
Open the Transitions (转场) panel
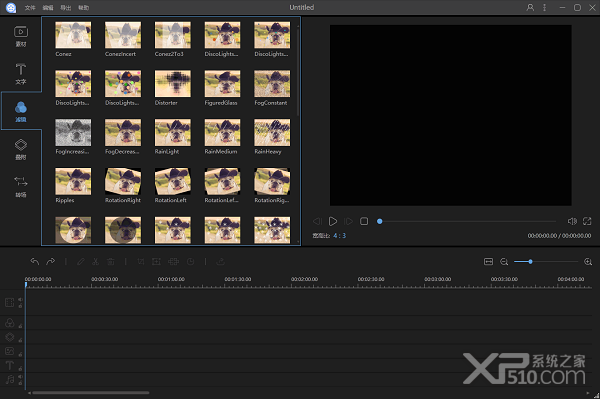click(21, 187)
